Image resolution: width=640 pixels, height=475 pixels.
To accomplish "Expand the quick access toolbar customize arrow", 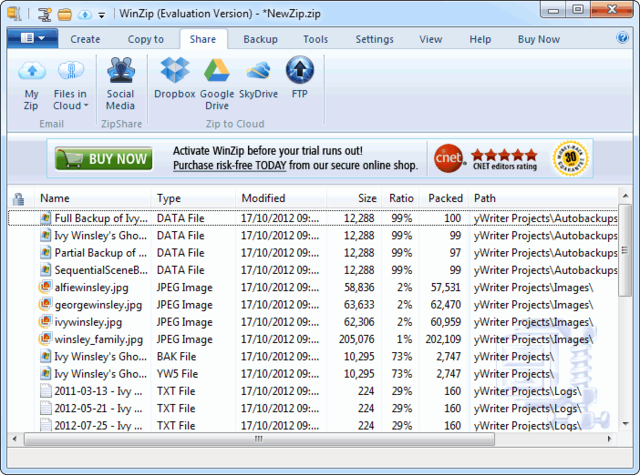I will click(102, 15).
